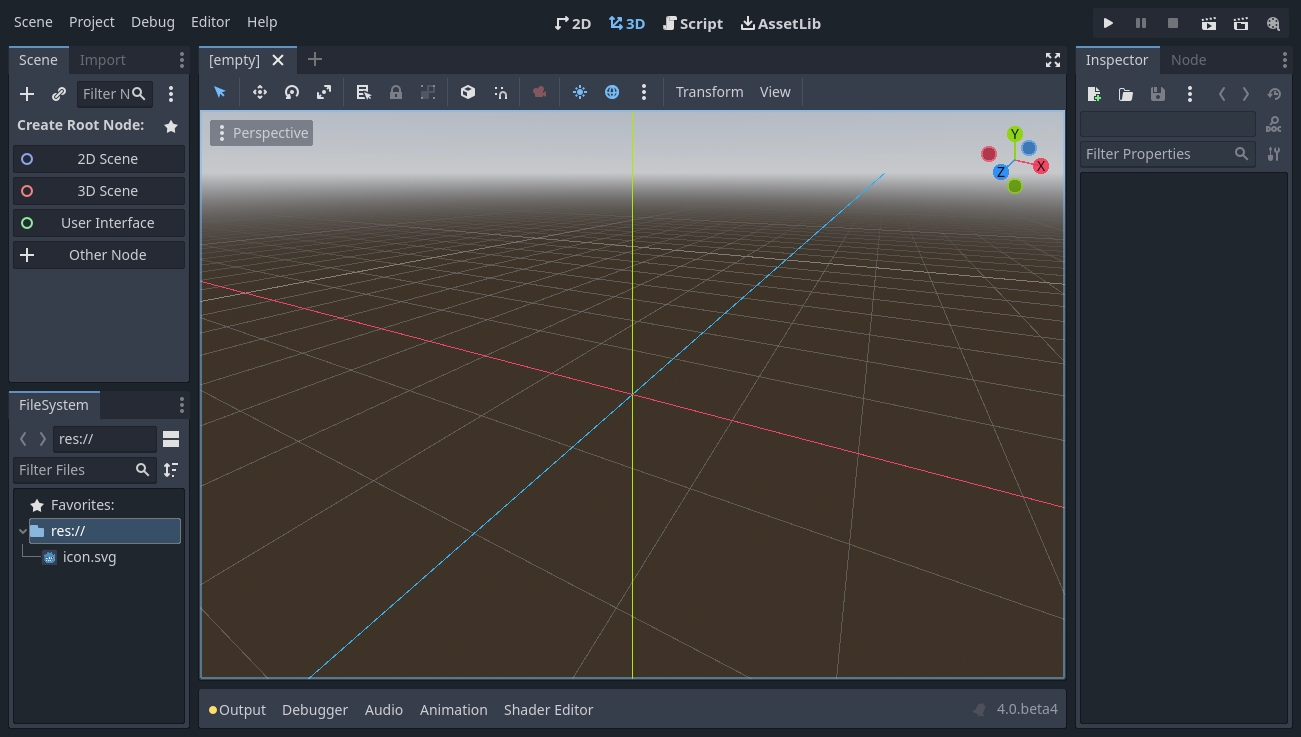Switch to the Import tab
The width and height of the screenshot is (1301, 737).
[x=102, y=60]
